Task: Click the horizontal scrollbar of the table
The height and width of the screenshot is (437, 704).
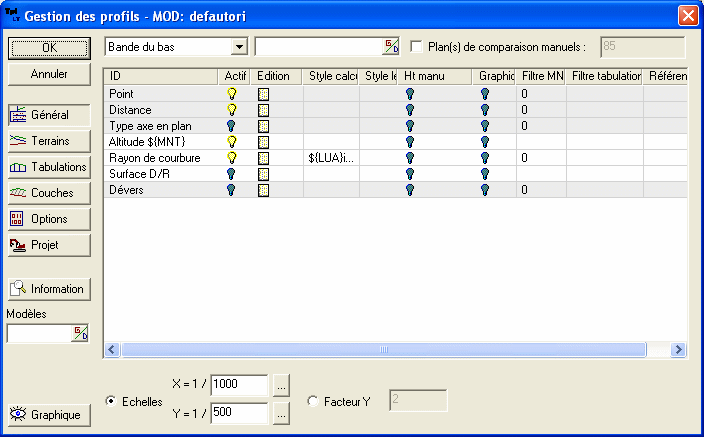Action: 380,349
